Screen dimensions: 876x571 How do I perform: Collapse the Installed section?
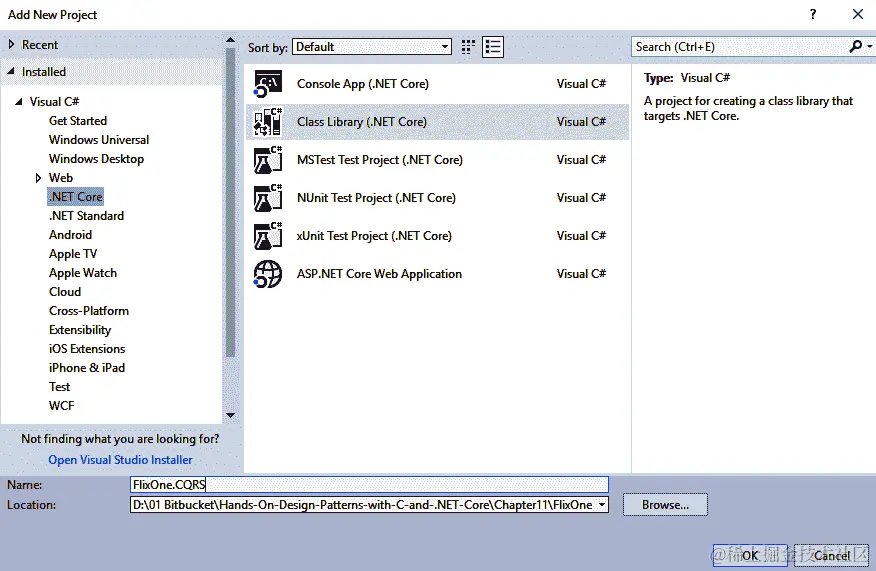coord(11,71)
